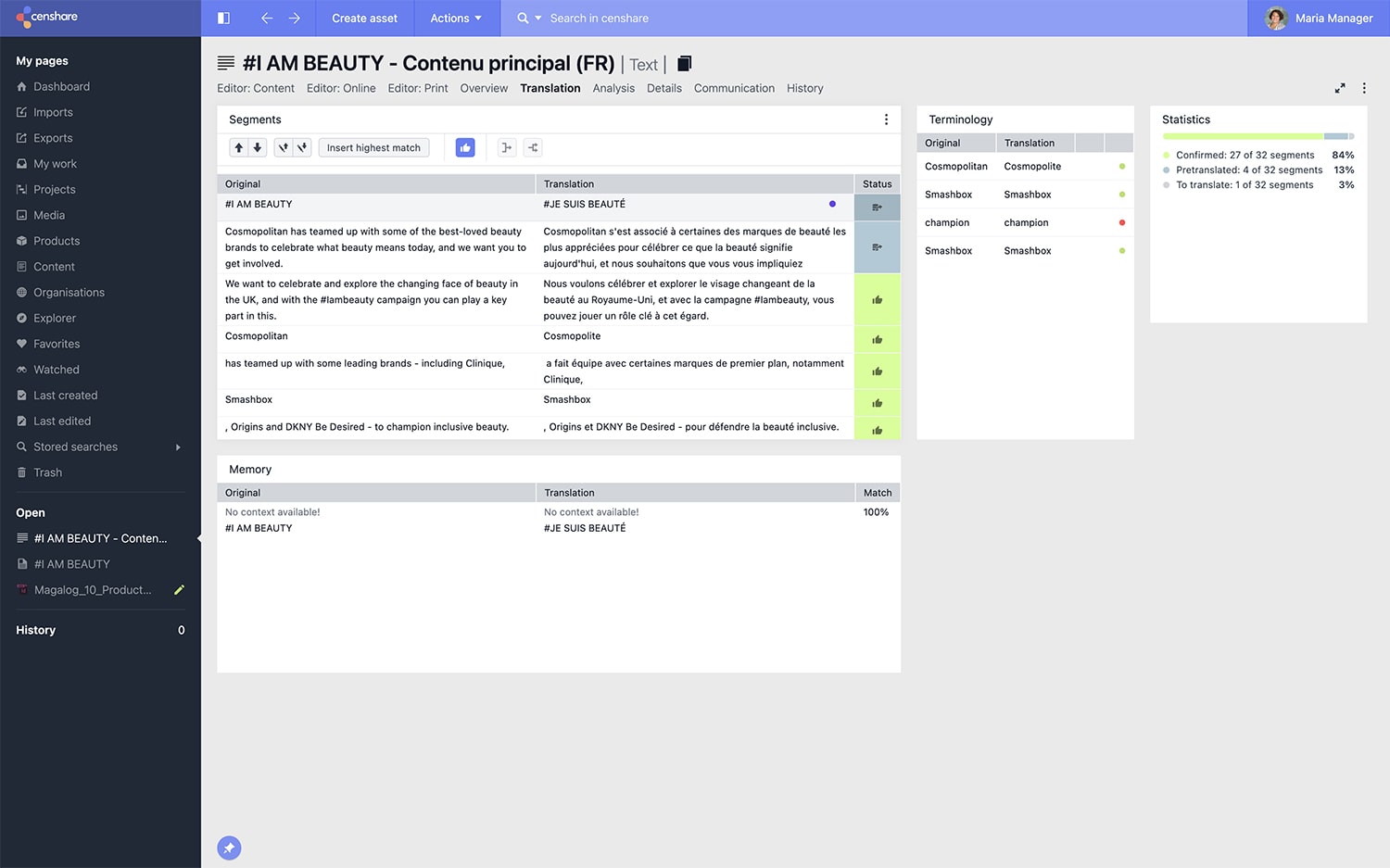The width and height of the screenshot is (1390, 868).
Task: Switch to the Editor: Online tab
Action: pyautogui.click(x=341, y=88)
